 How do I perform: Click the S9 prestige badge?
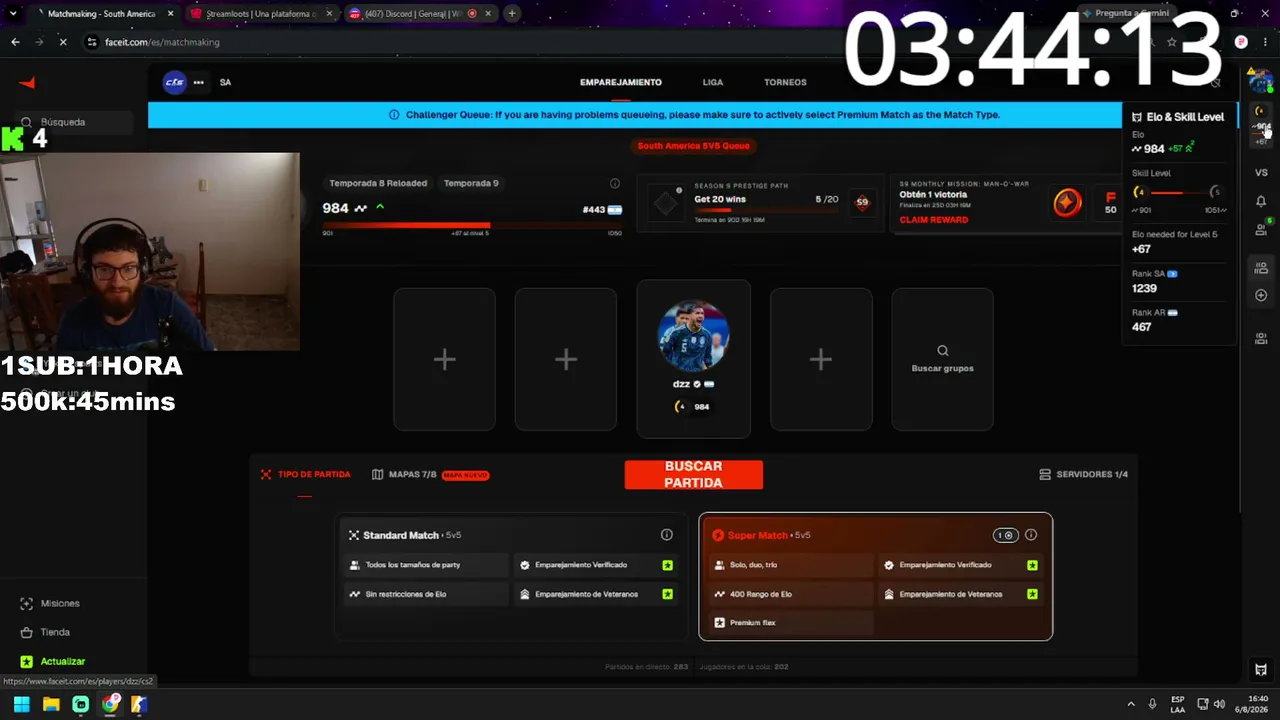(862, 202)
